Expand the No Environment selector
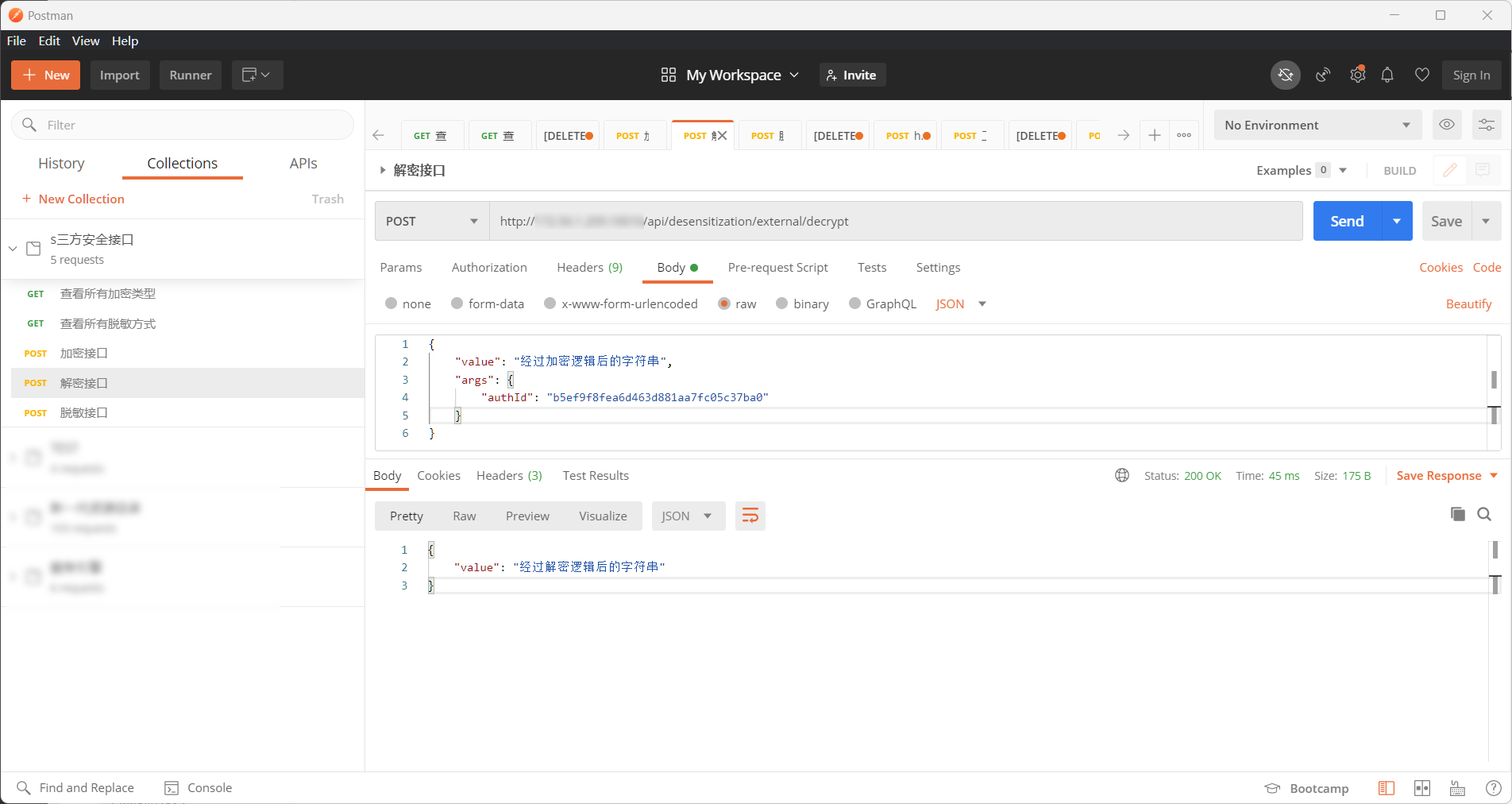The width and height of the screenshot is (1512, 804). [1317, 126]
